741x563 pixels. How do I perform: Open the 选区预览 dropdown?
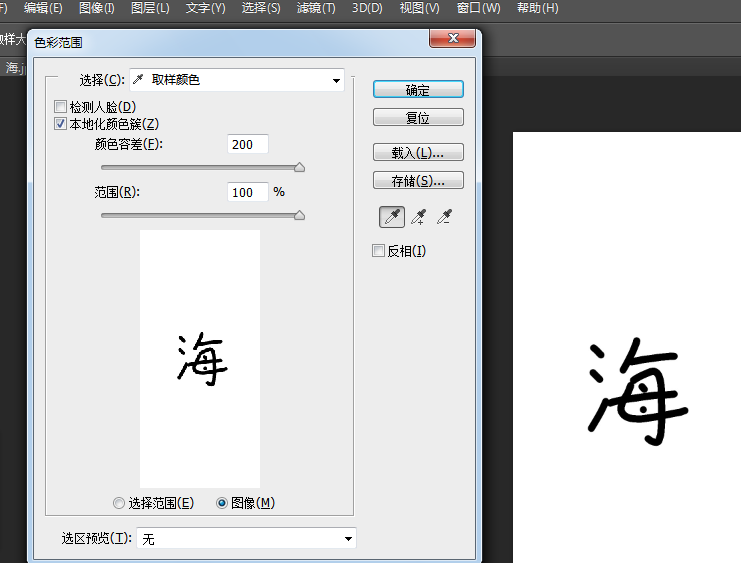point(246,538)
